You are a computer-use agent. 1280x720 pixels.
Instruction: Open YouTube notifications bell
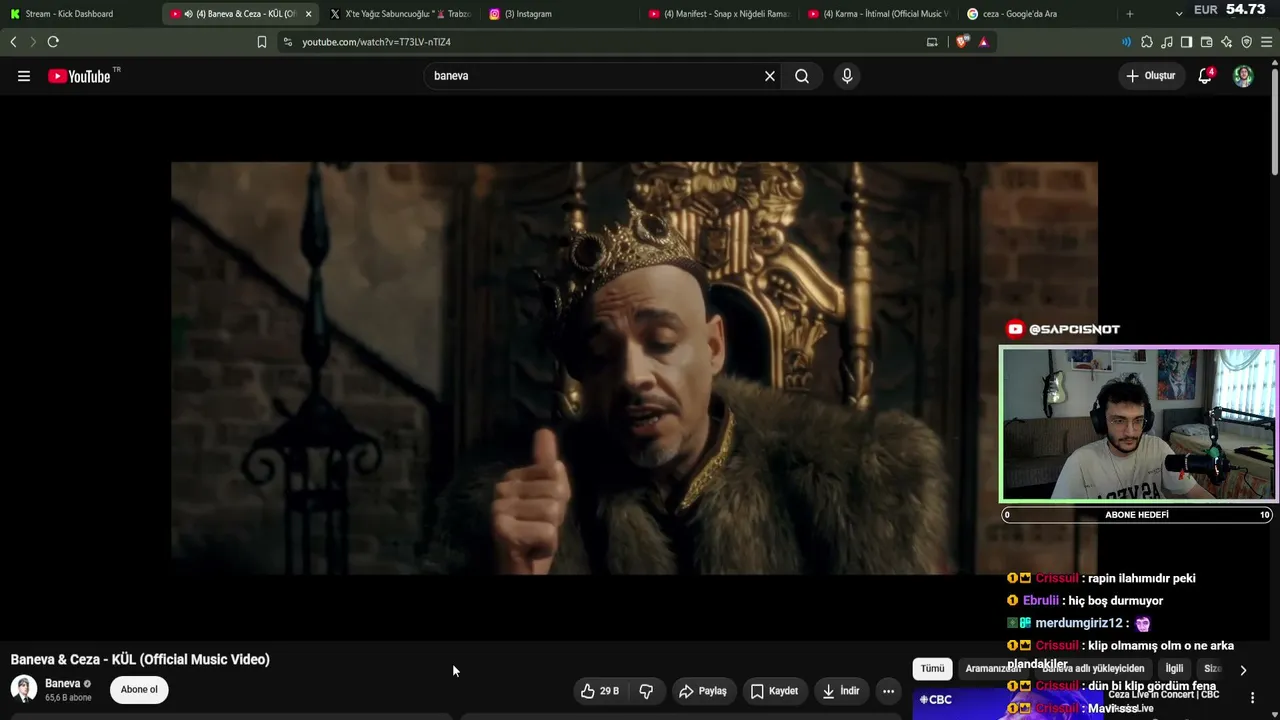1205,76
